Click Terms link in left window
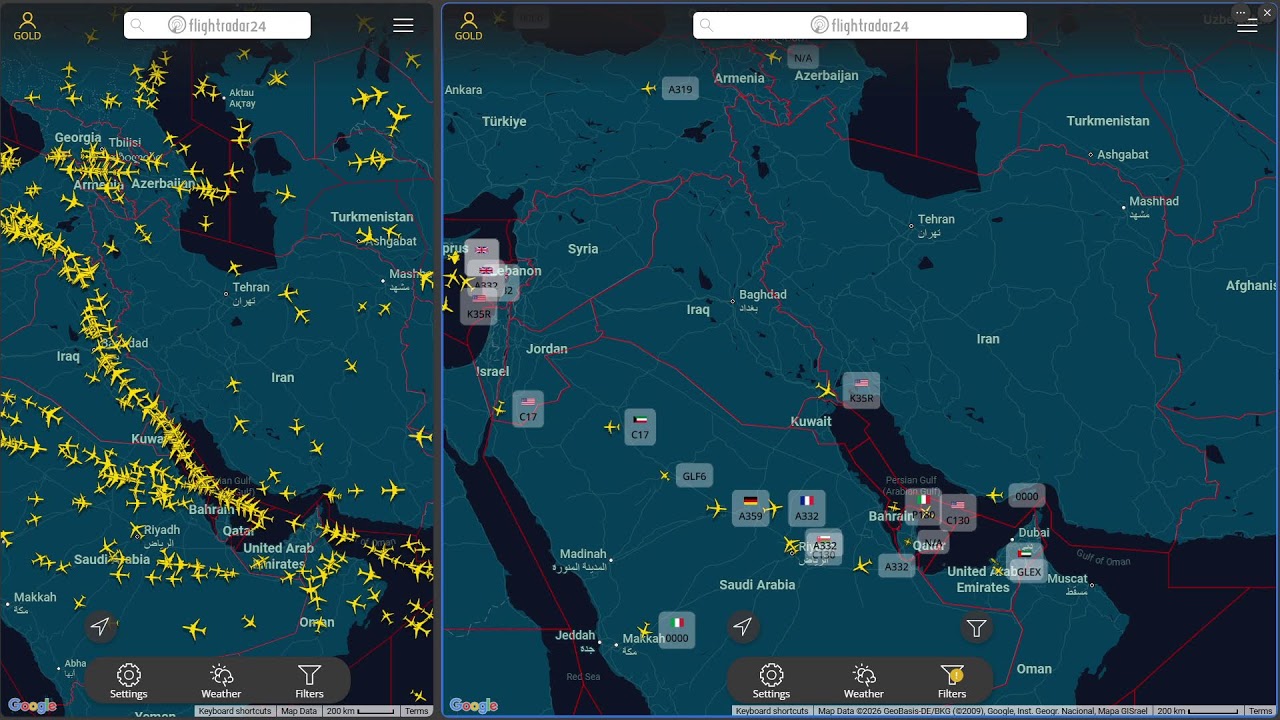This screenshot has height=720, width=1280. click(417, 711)
